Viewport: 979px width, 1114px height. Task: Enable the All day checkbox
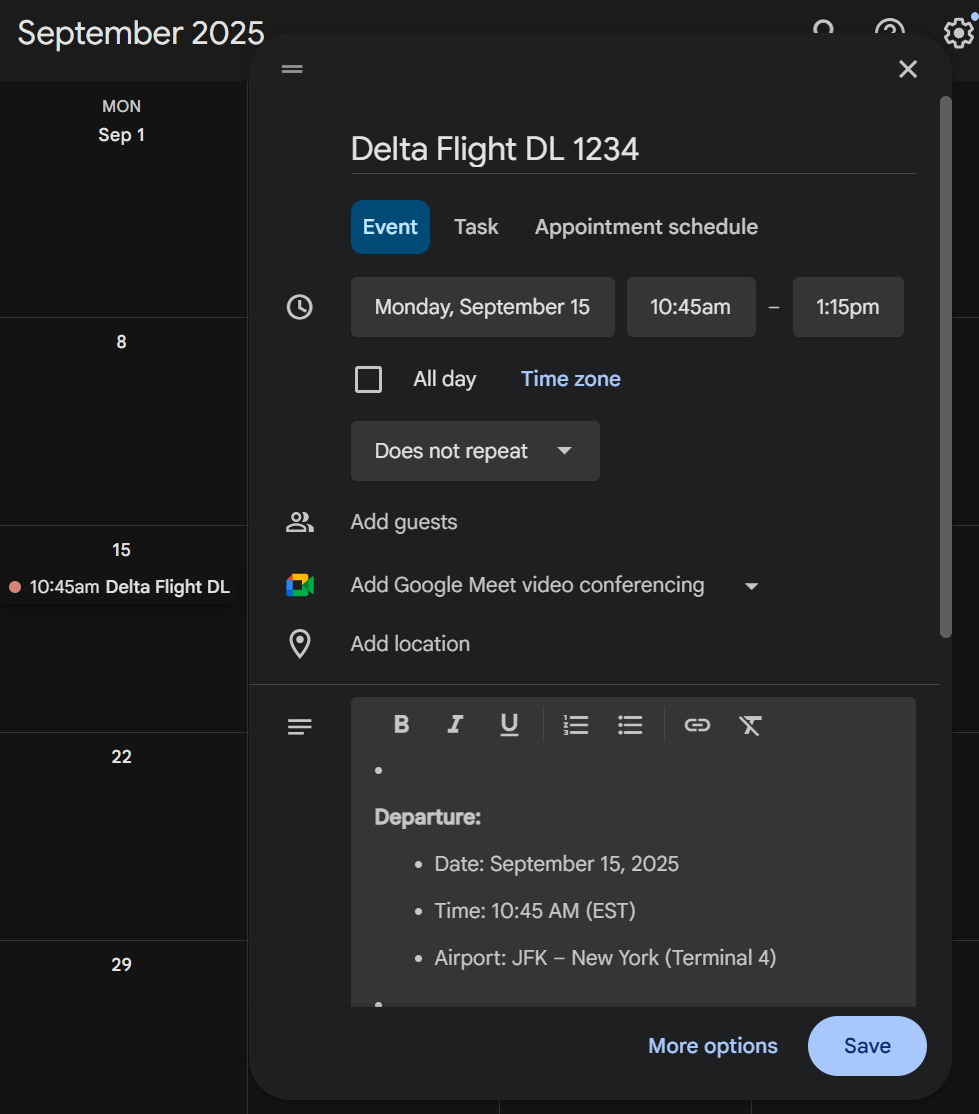tap(368, 379)
